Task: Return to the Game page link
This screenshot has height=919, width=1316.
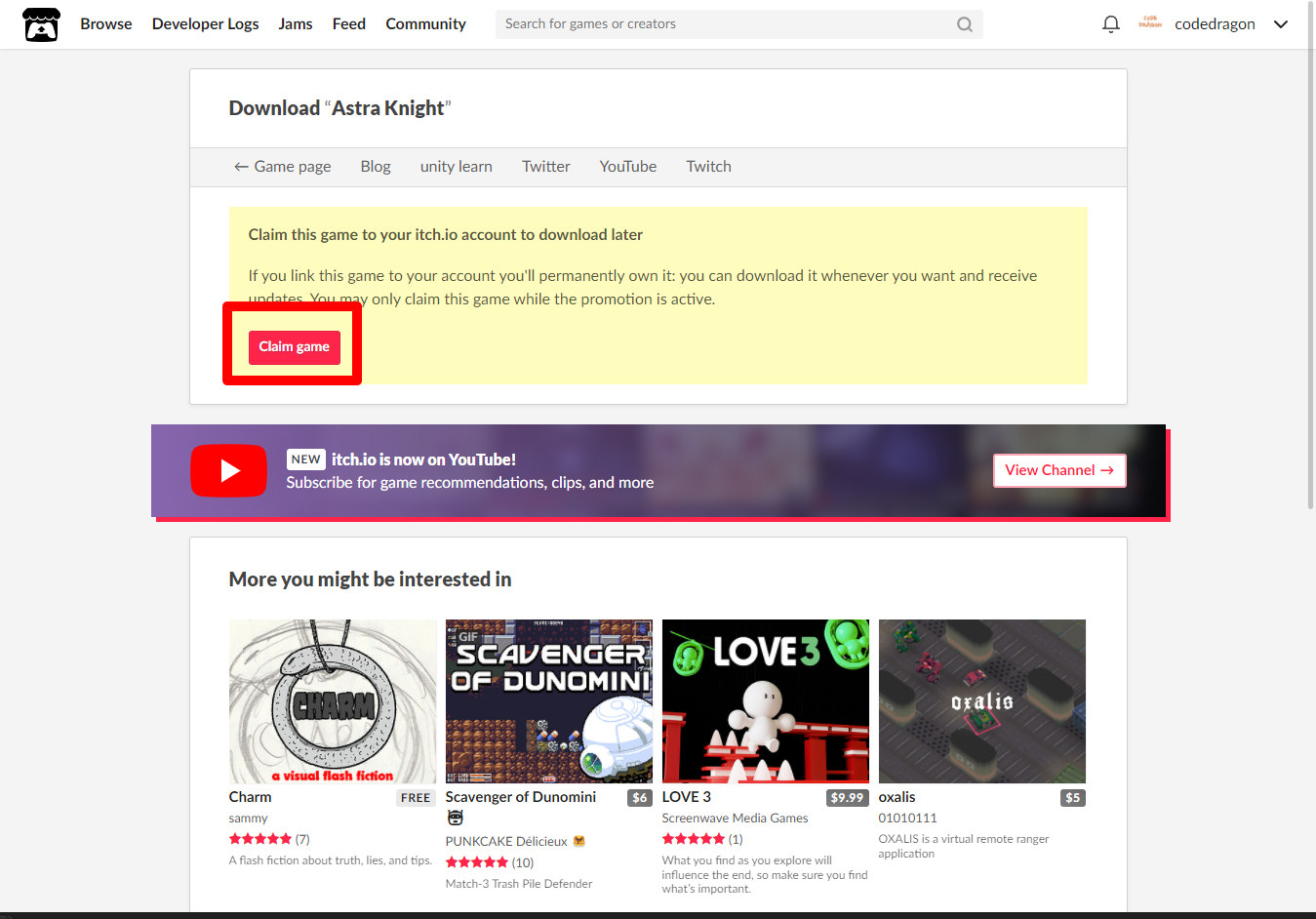Action: click(x=282, y=167)
